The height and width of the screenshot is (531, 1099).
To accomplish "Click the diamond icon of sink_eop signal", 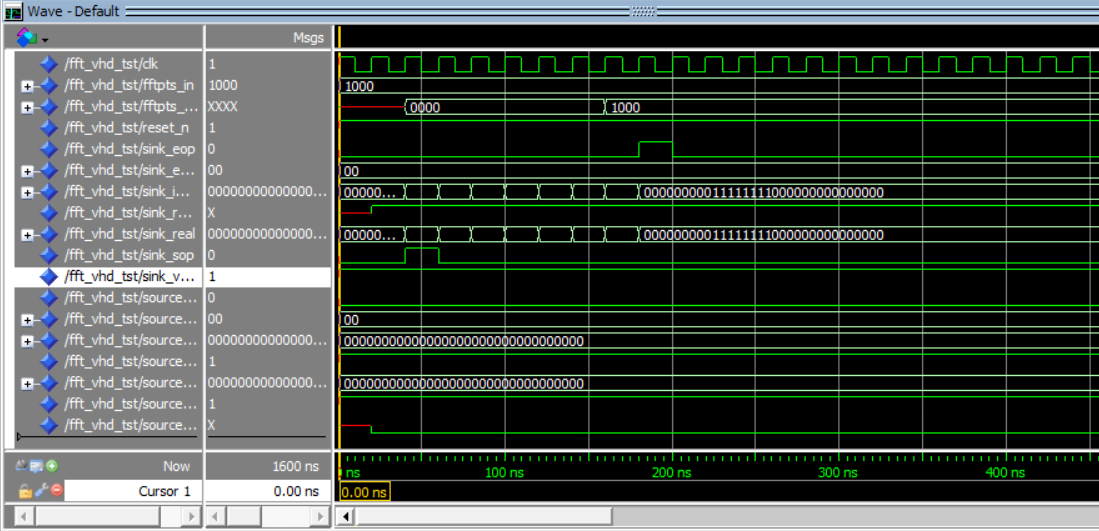I will (48, 149).
